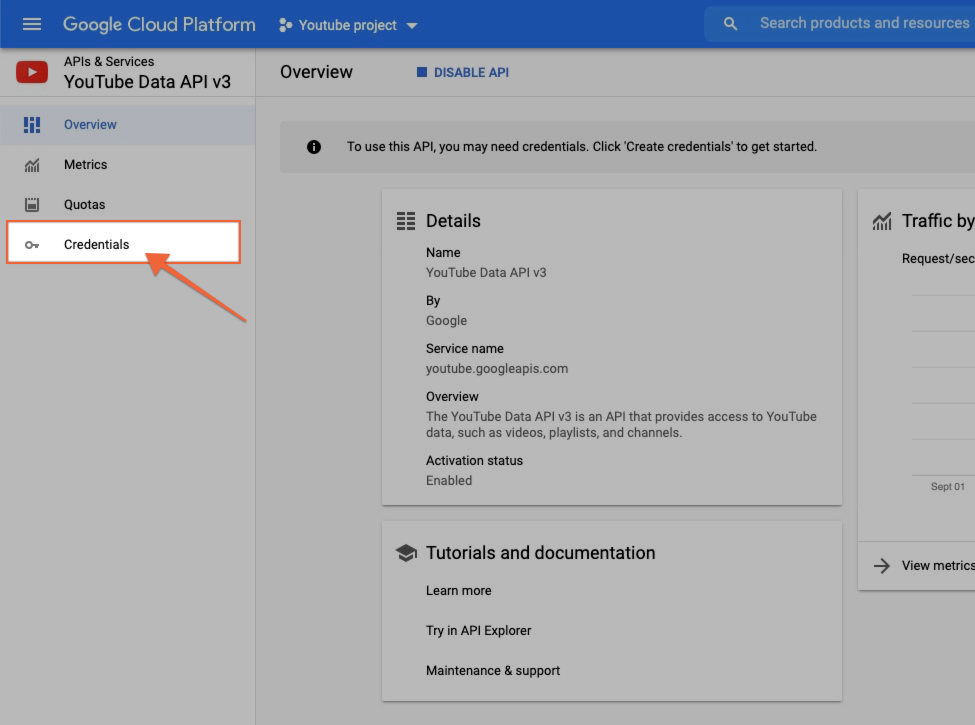Screen dimensions: 975x725
Task: Click the Details card heading
Action: (453, 221)
